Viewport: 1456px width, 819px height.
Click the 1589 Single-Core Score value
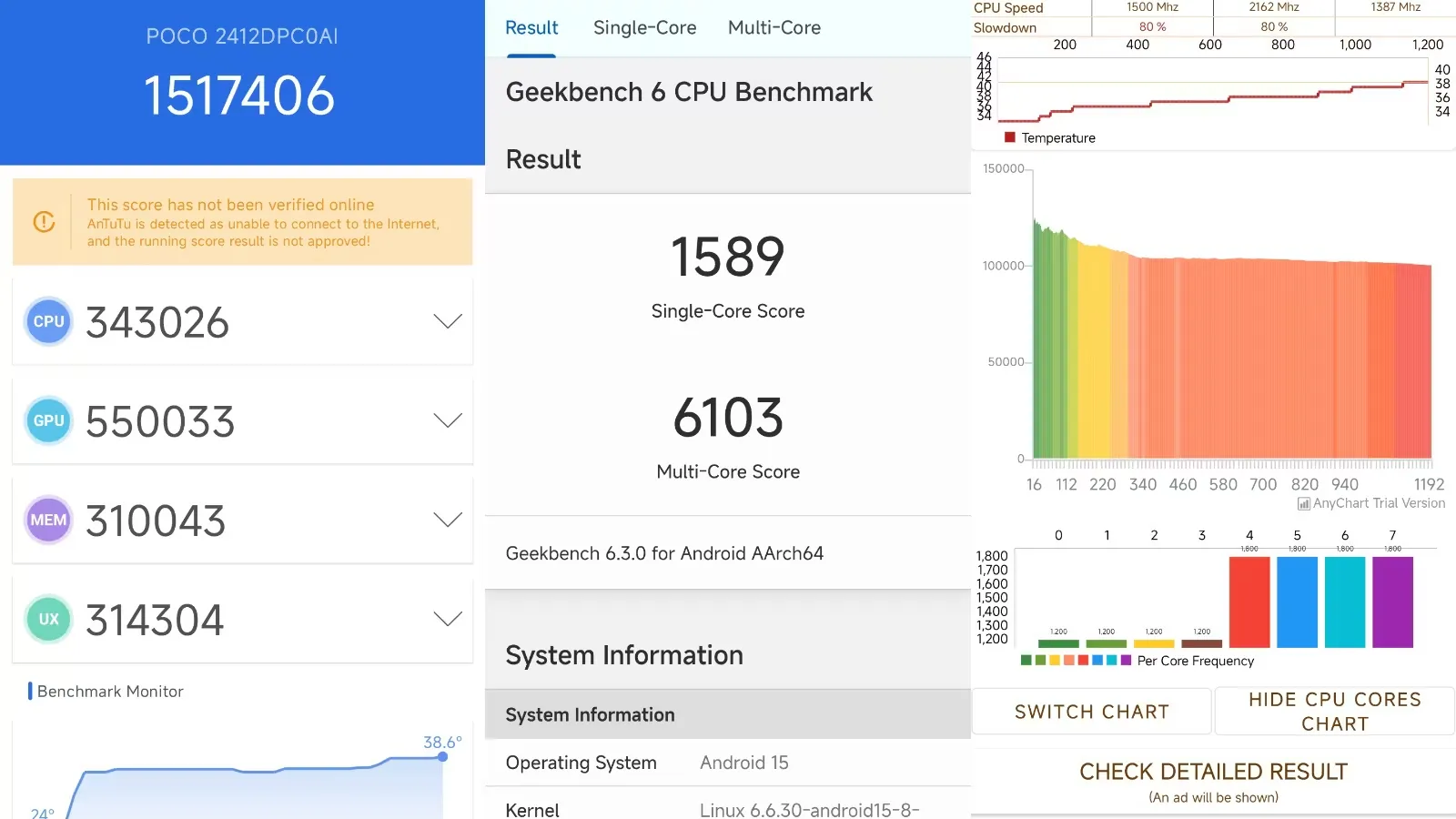728,257
